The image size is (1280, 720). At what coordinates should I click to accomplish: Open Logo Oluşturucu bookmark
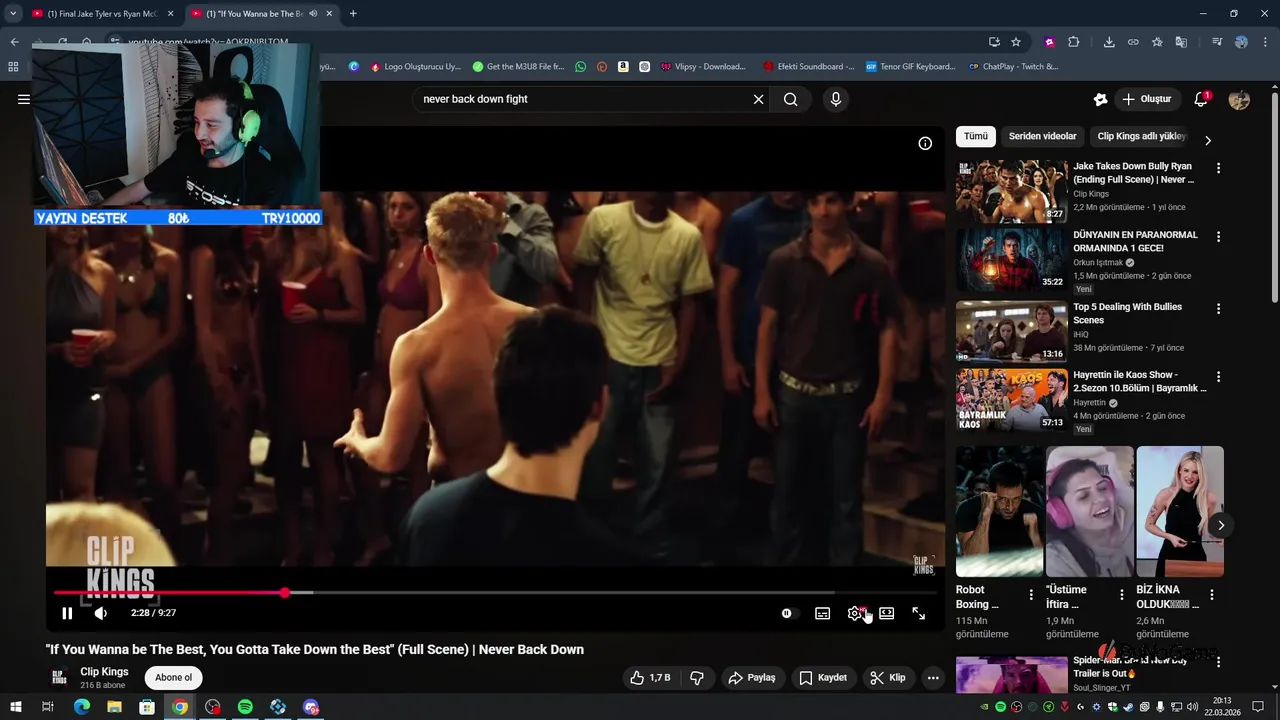point(415,67)
